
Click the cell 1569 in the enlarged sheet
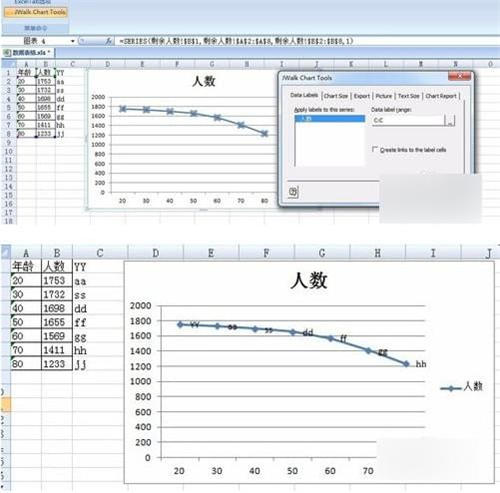click(57, 336)
